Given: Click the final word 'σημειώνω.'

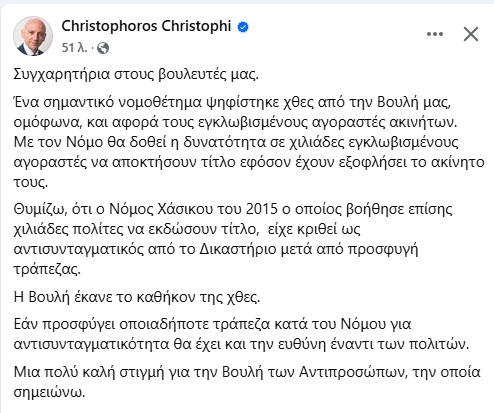Looking at the screenshot, I should coord(49,393).
